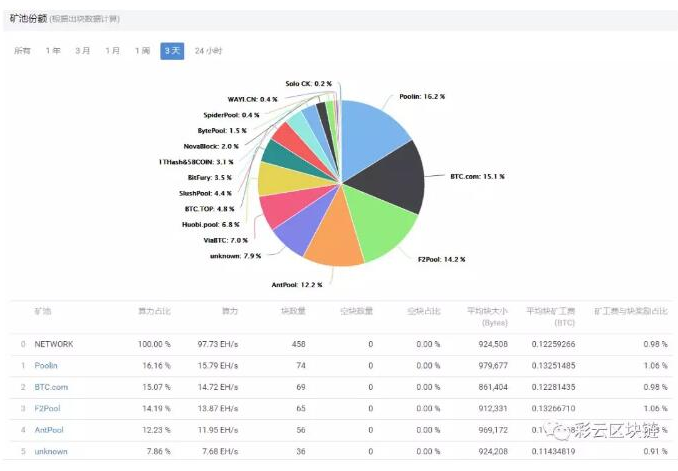Viewport: 678px width, 471px height.
Task: Open the Poolin pool link
Action: [46, 365]
